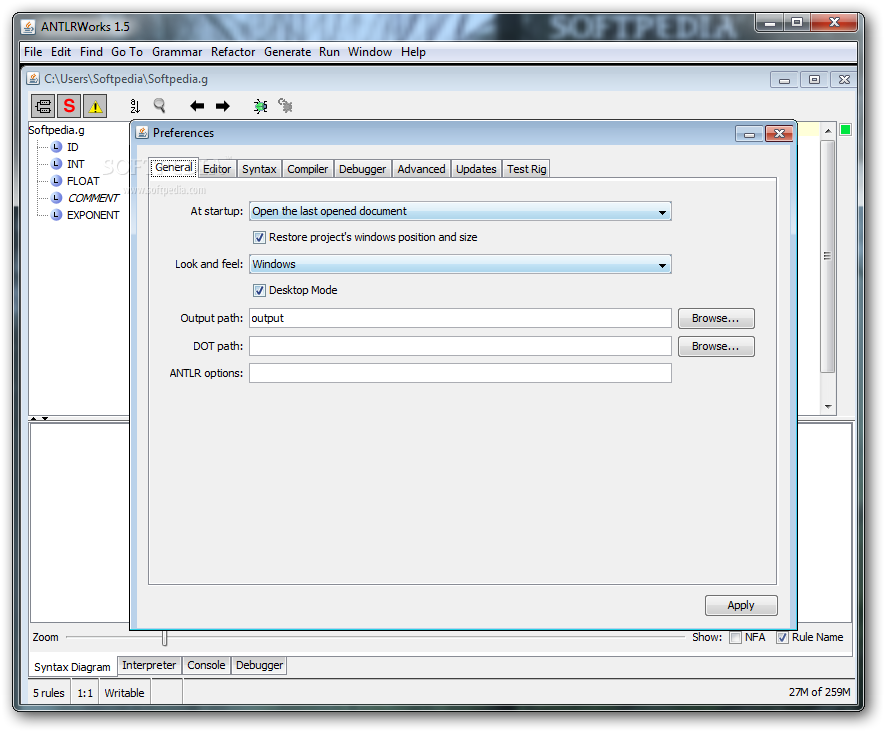Switch to the Advanced preferences tab
Screen dimensions: 885x732
(x=421, y=169)
